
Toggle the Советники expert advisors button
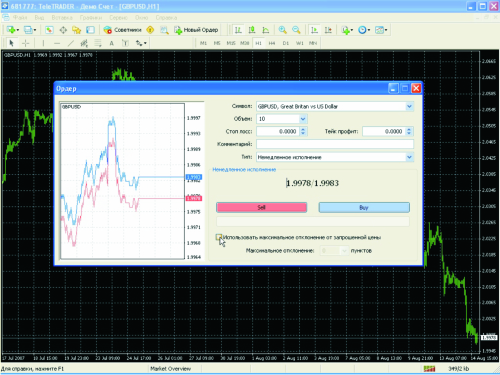pos(123,30)
